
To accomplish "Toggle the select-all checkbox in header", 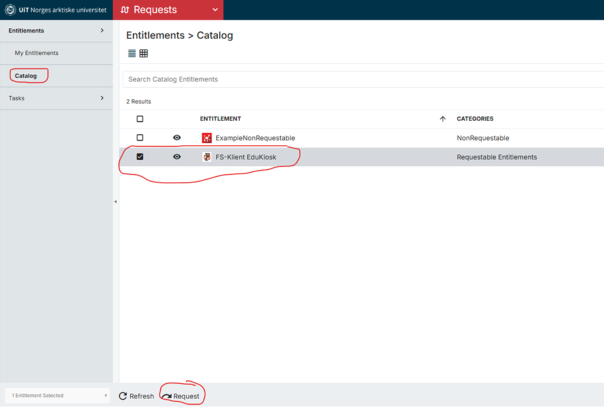I will 140,119.
